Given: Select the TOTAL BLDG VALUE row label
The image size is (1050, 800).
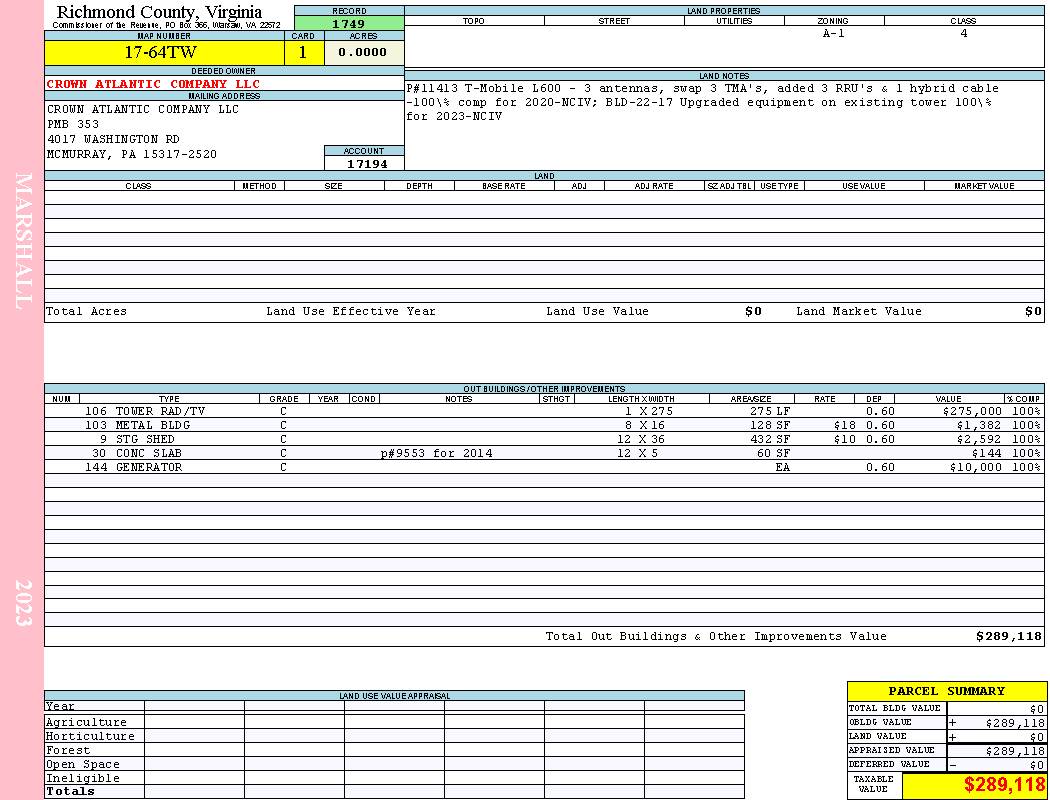Looking at the screenshot, I should coord(894,708).
